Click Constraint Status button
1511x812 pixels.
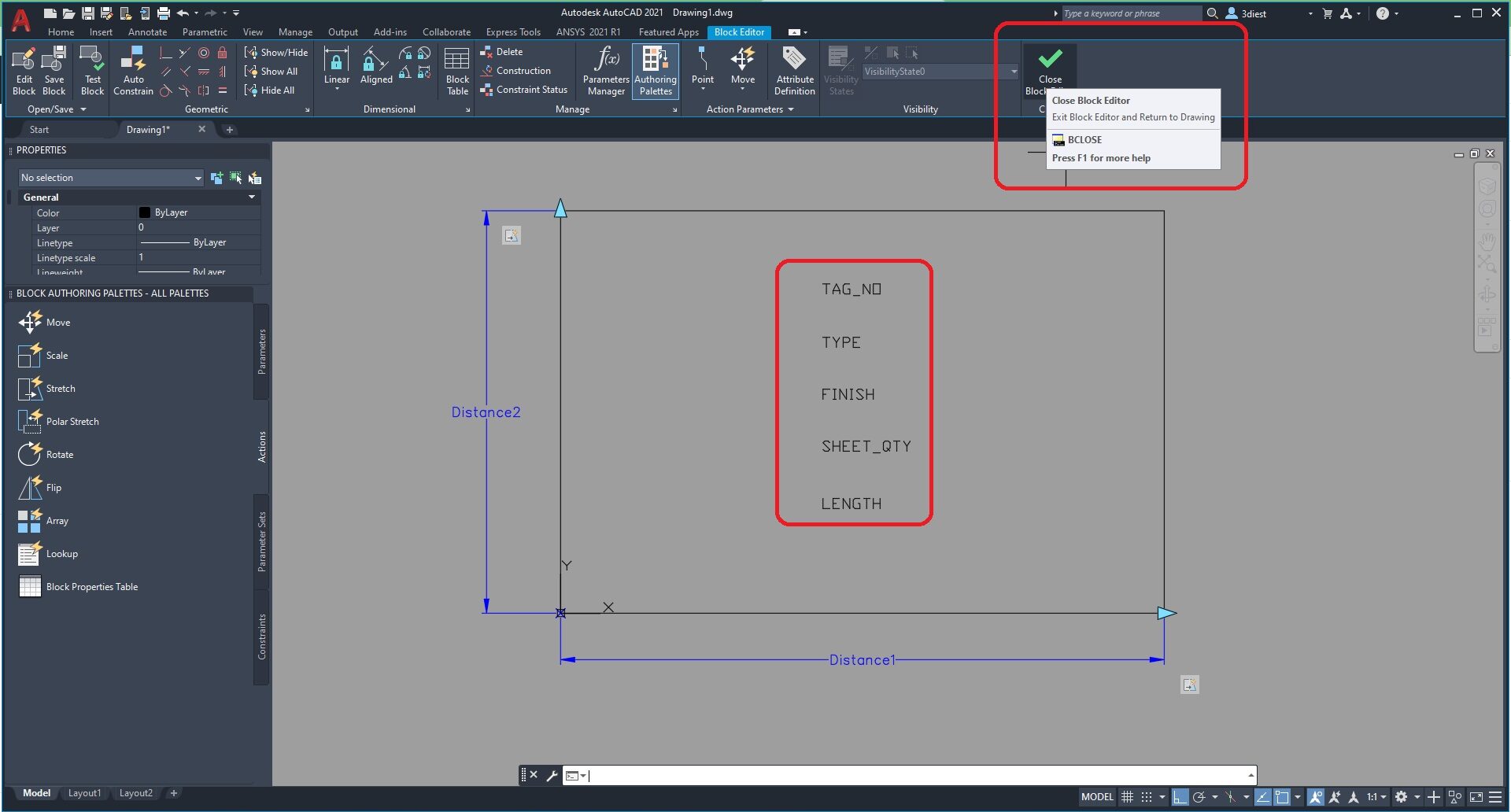524,90
